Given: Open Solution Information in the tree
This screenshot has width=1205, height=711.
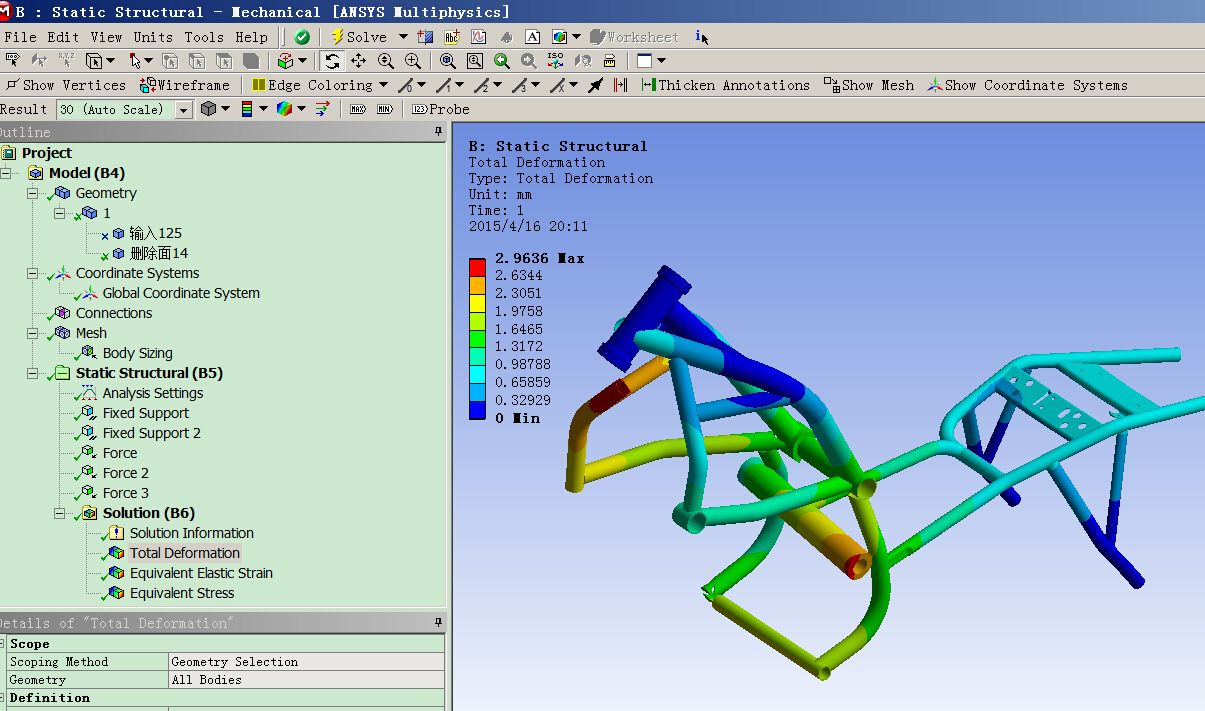Looking at the screenshot, I should click(x=191, y=533).
